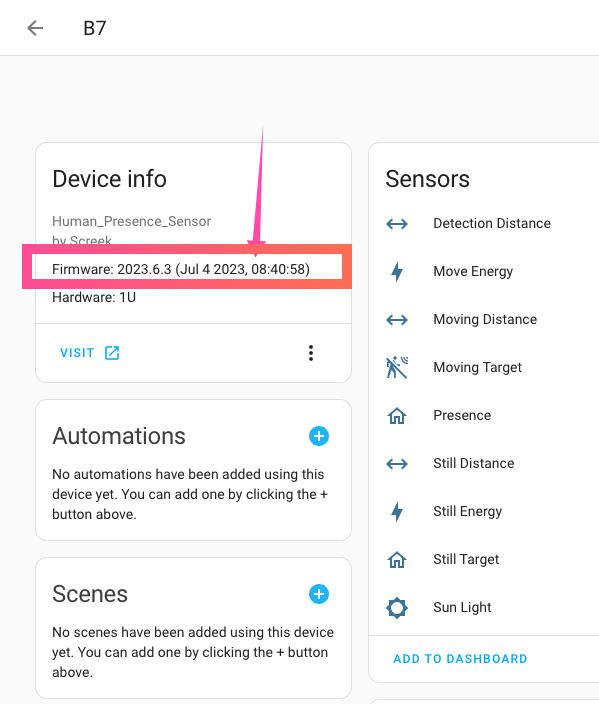
Task: Click ADD TO DASHBOARD button
Action: [460, 659]
